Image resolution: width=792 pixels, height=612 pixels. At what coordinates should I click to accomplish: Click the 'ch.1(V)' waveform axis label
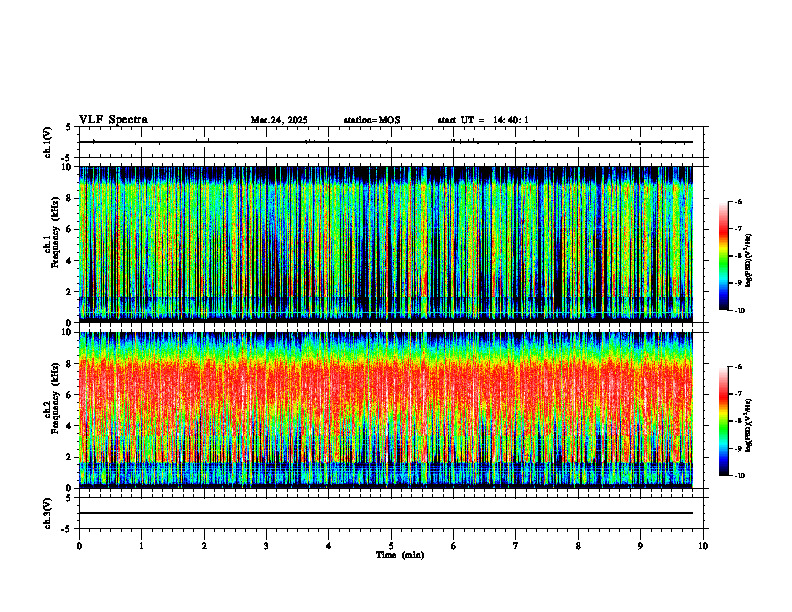click(48, 142)
